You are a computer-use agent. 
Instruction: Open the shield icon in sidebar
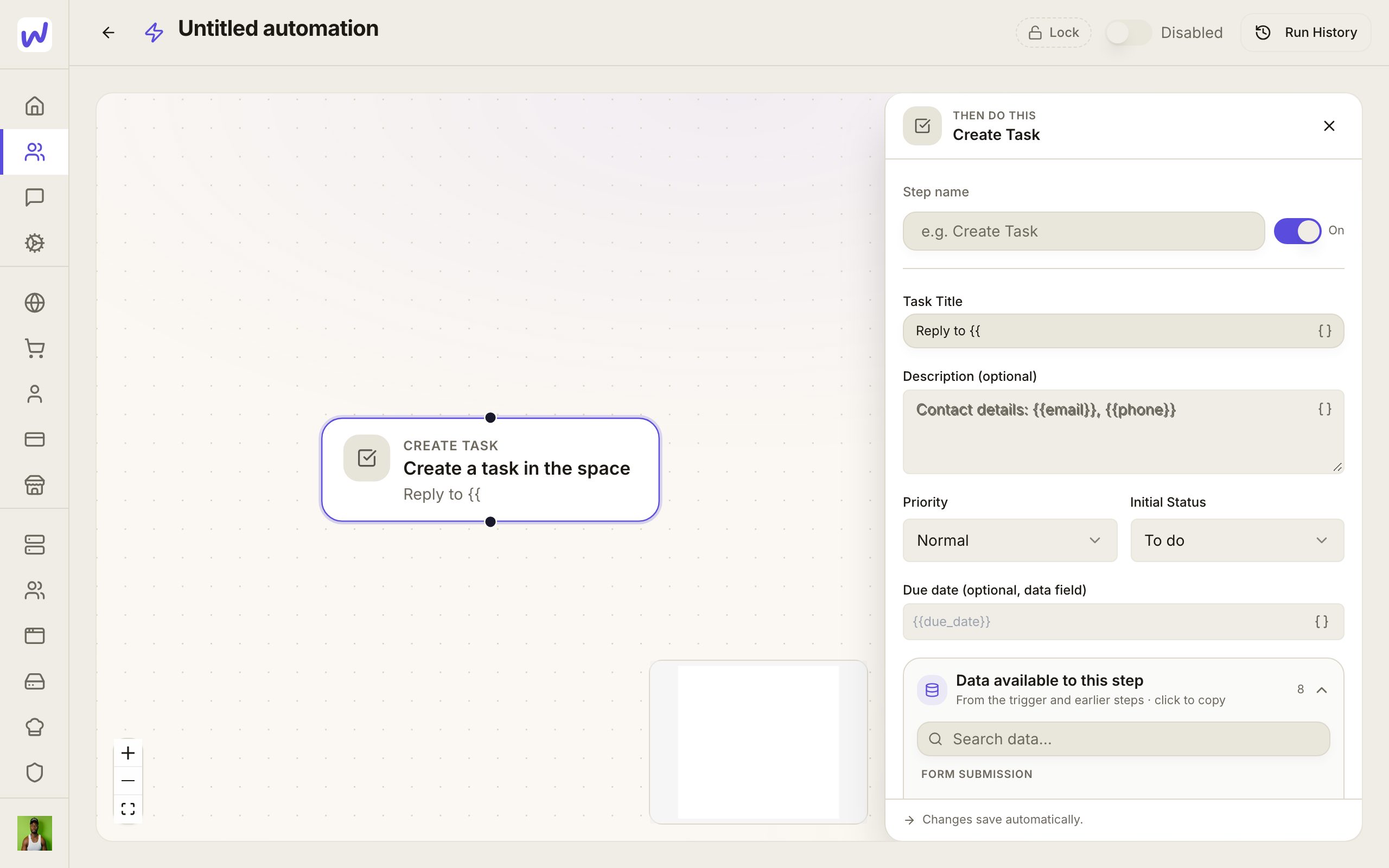[34, 772]
